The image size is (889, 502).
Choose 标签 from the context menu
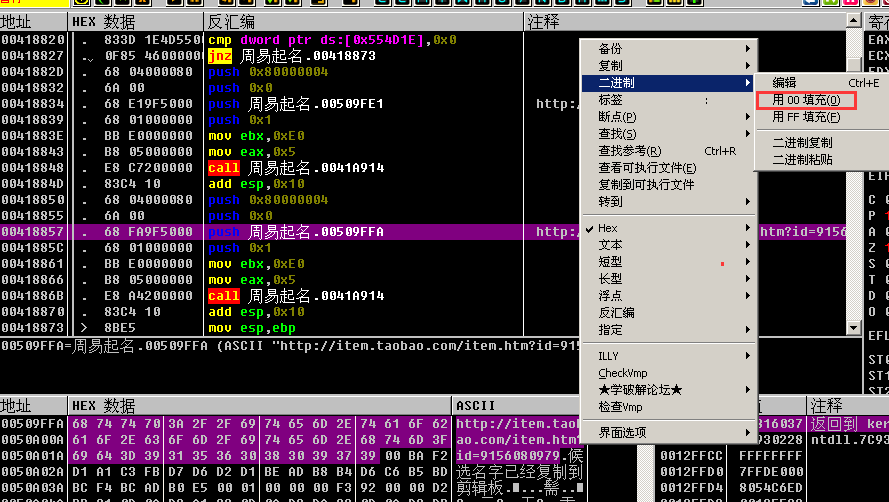click(669, 100)
